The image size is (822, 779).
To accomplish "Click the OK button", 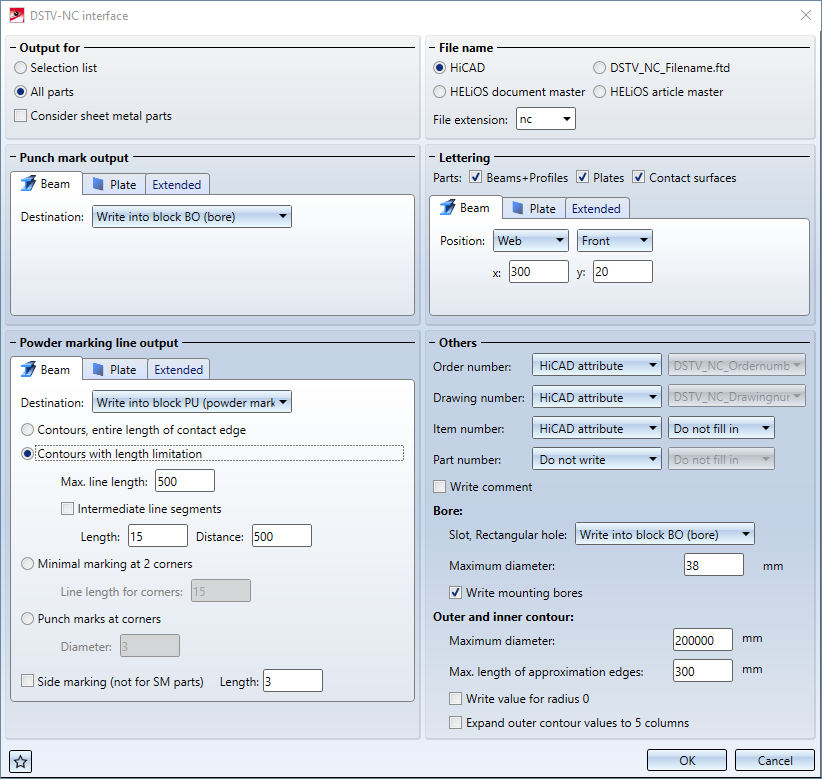I will [687, 760].
